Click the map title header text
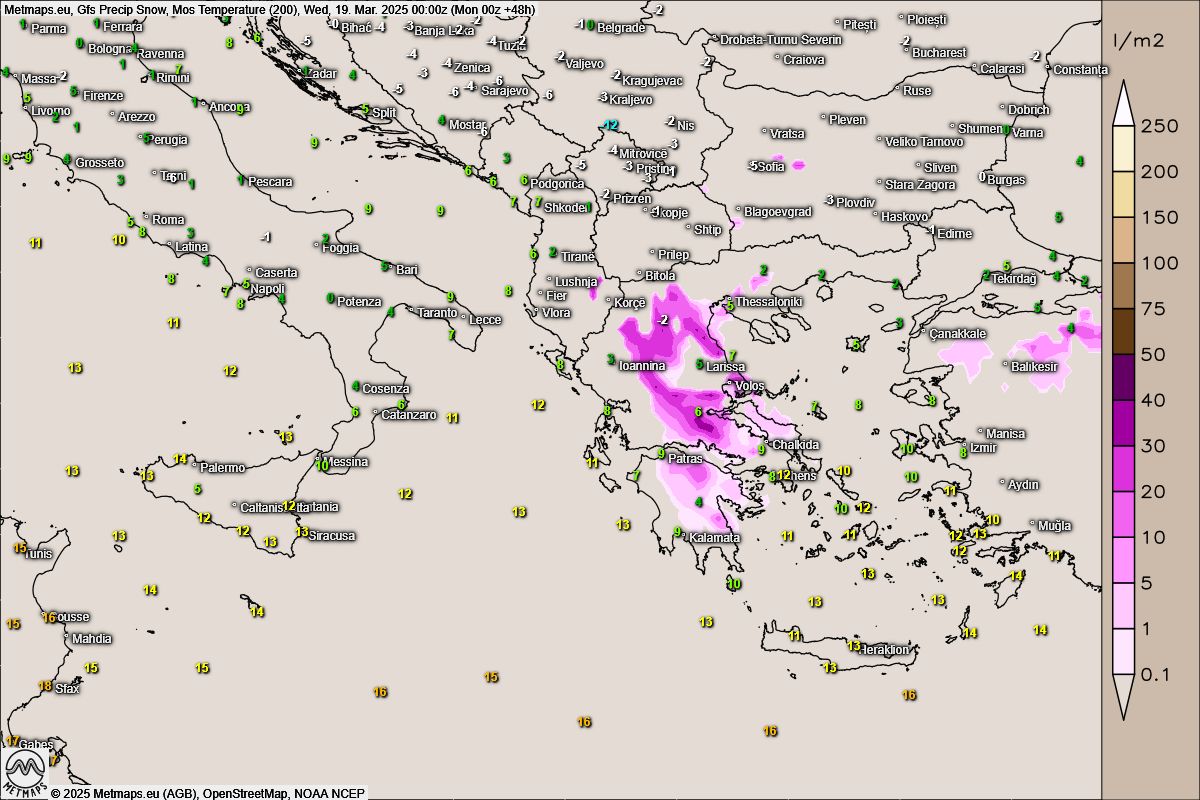This screenshot has width=1200, height=800. click(270, 9)
